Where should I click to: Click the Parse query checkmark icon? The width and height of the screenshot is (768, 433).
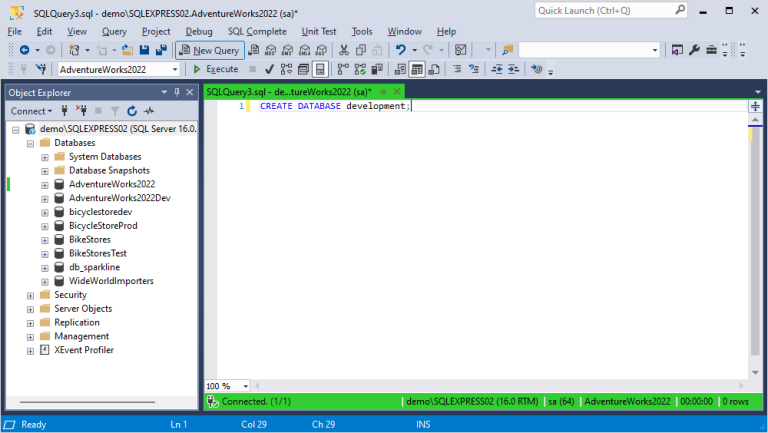[x=268, y=69]
